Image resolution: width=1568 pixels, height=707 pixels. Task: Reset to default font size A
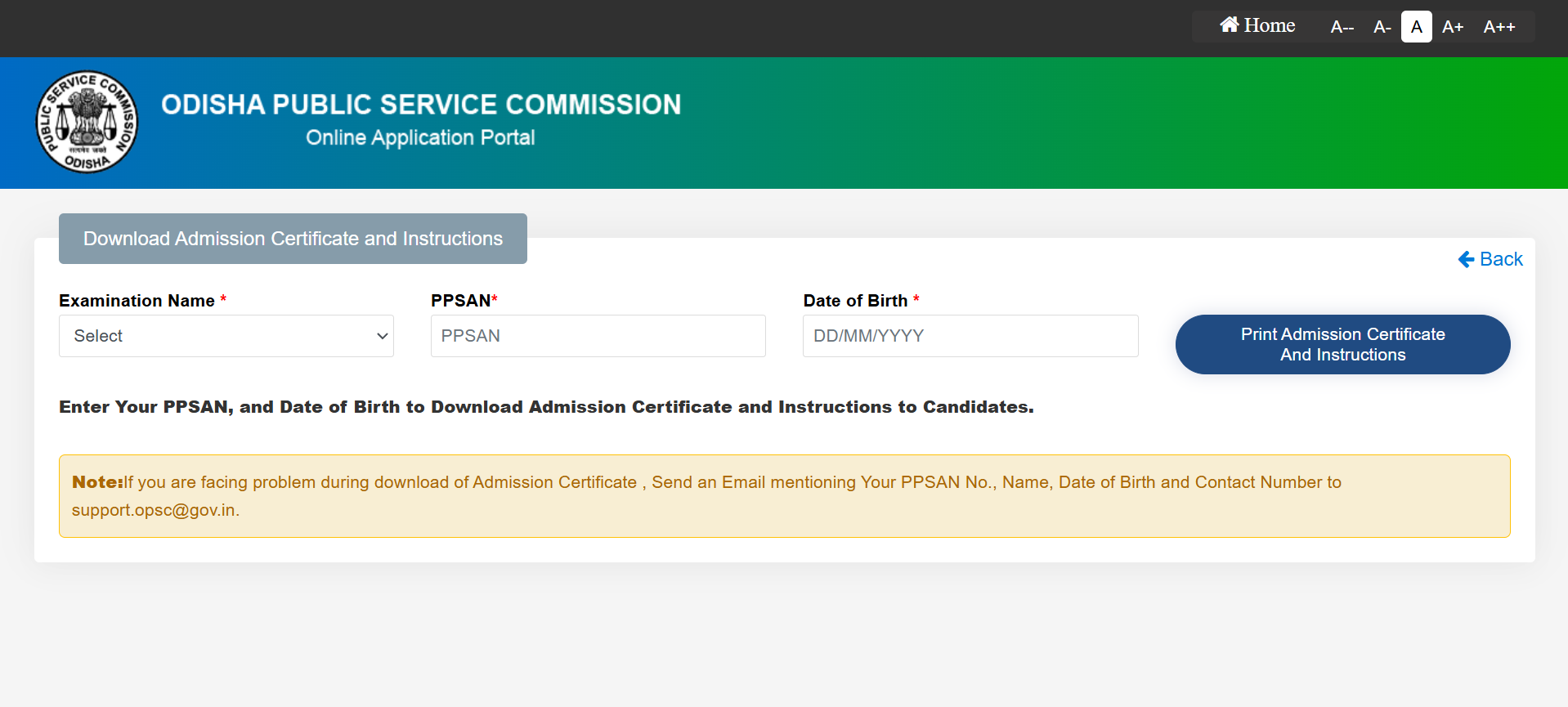coord(1416,27)
